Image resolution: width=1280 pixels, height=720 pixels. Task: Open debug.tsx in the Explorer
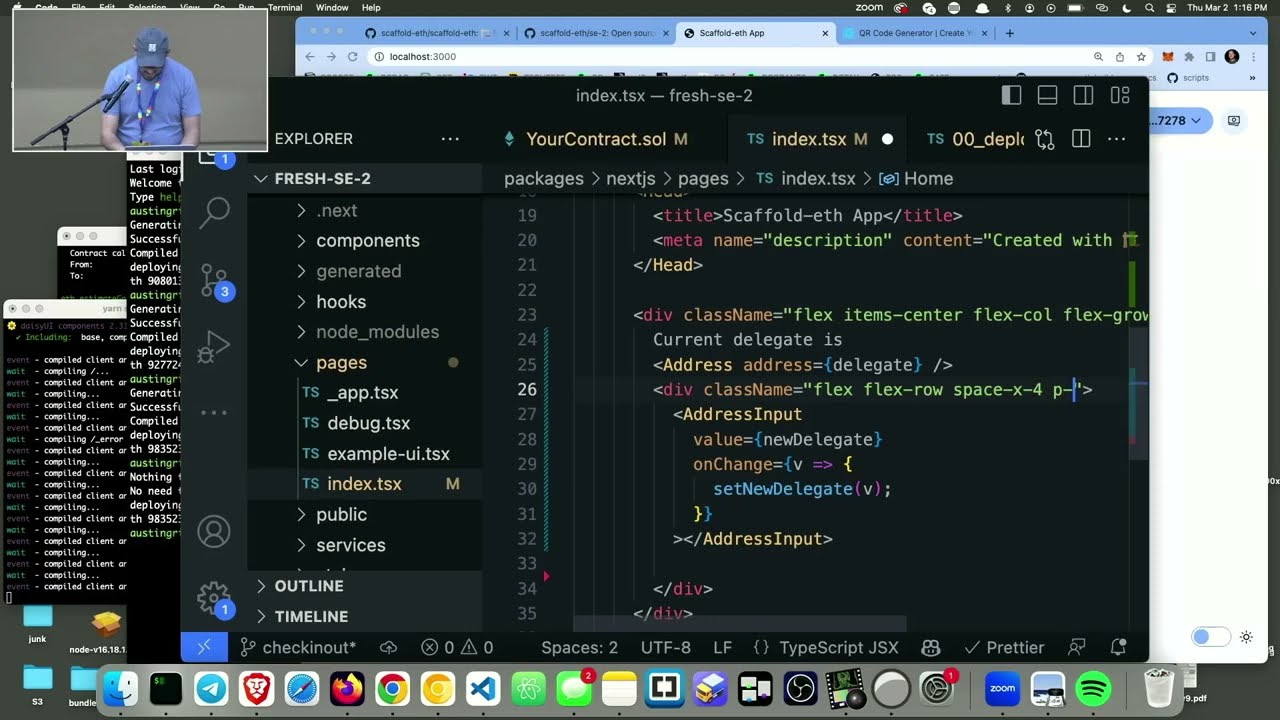pos(368,424)
